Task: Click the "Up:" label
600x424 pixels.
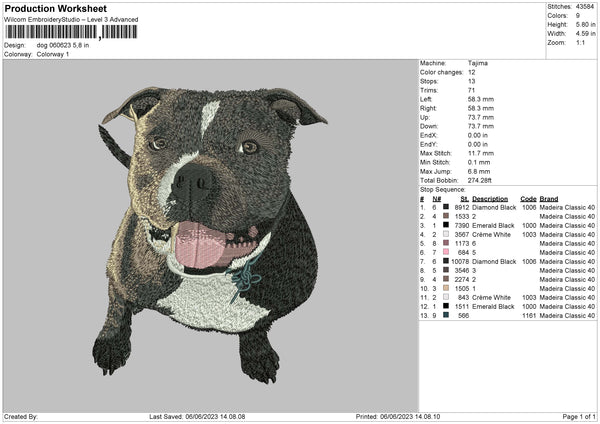Action: pyautogui.click(x=424, y=117)
